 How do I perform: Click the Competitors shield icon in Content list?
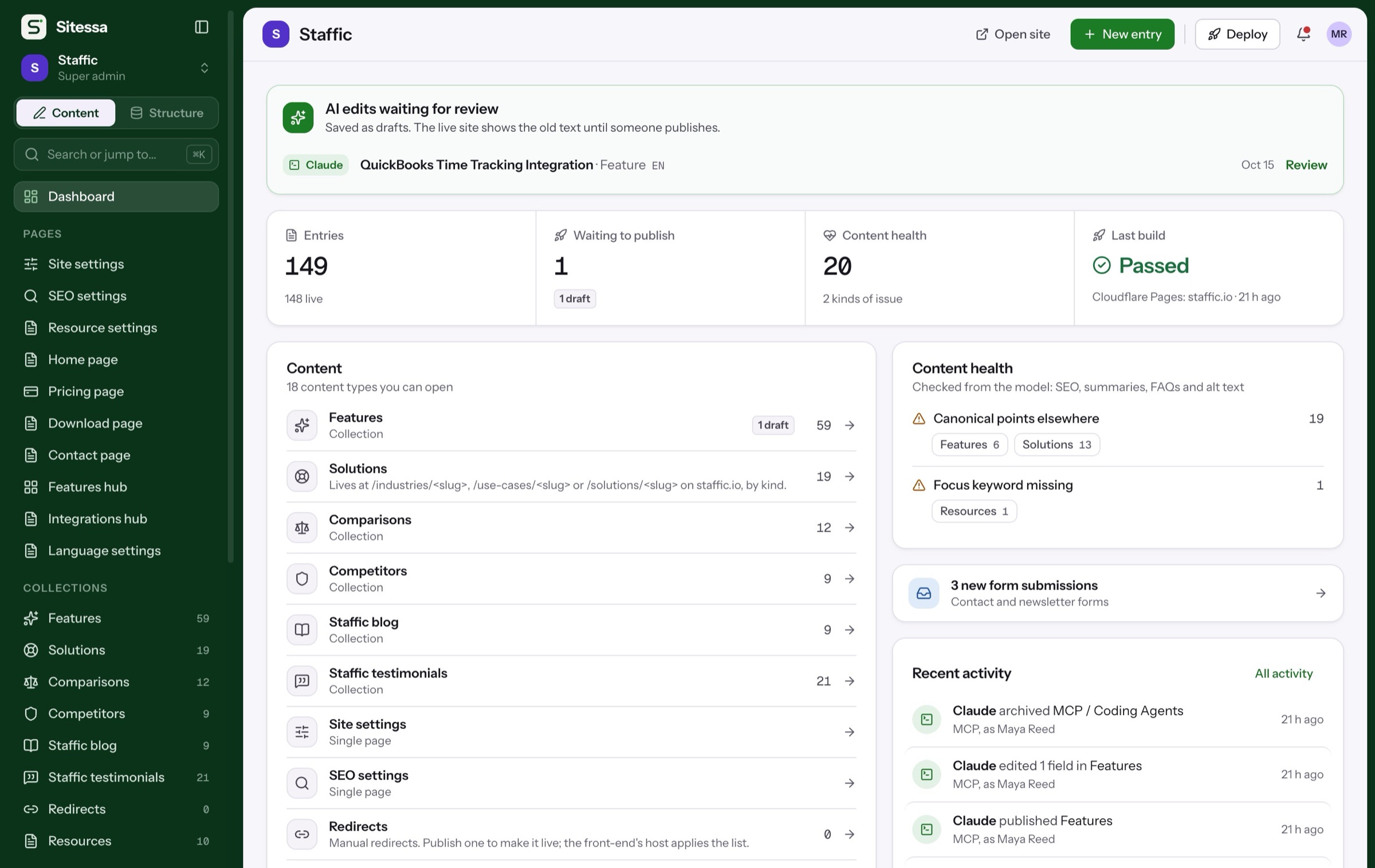(x=302, y=579)
